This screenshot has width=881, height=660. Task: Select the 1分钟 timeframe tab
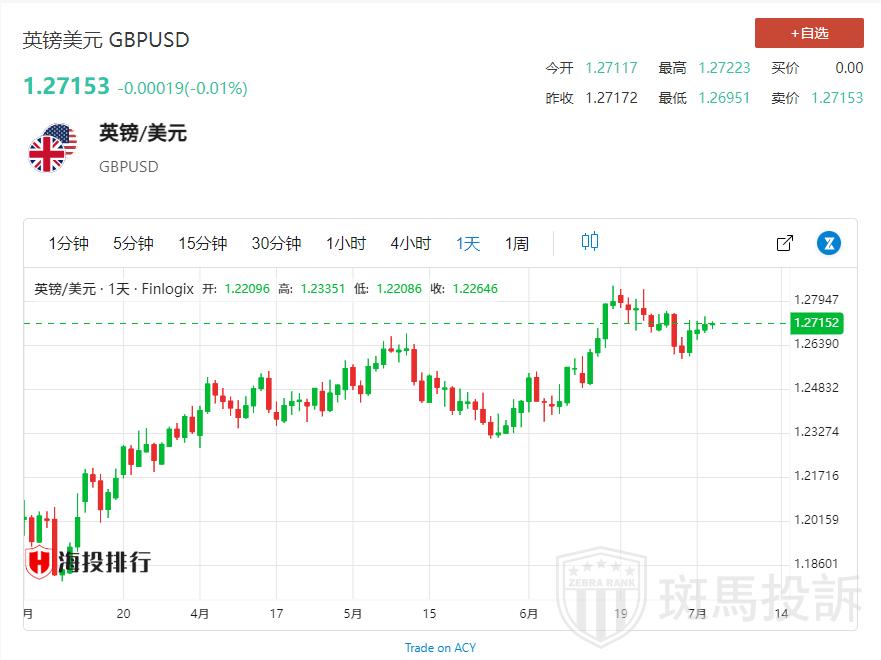[x=69, y=243]
